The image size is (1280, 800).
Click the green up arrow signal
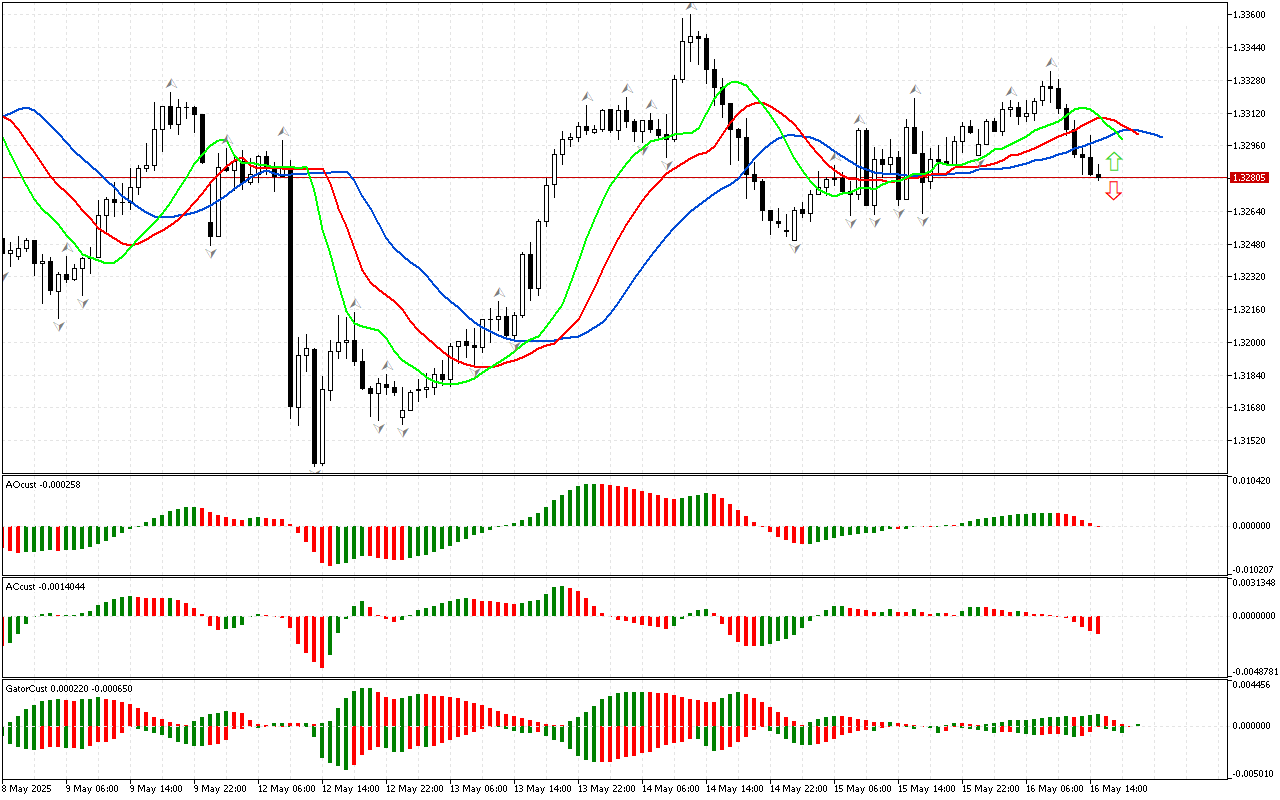(1113, 161)
